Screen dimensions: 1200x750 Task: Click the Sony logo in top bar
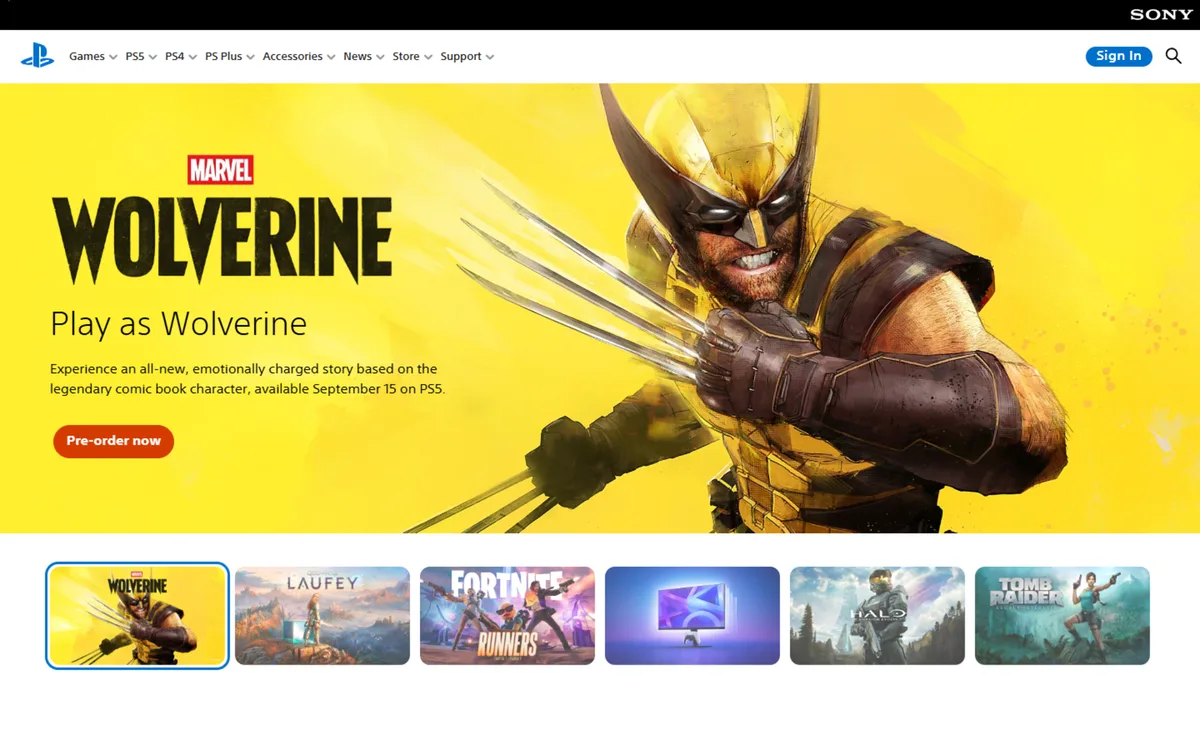(1161, 15)
